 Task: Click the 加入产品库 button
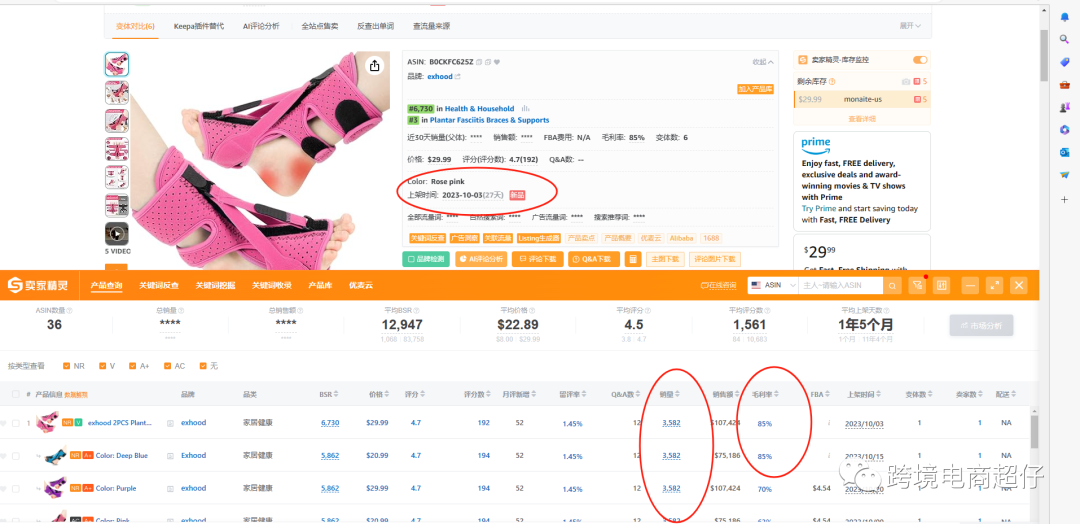(755, 89)
